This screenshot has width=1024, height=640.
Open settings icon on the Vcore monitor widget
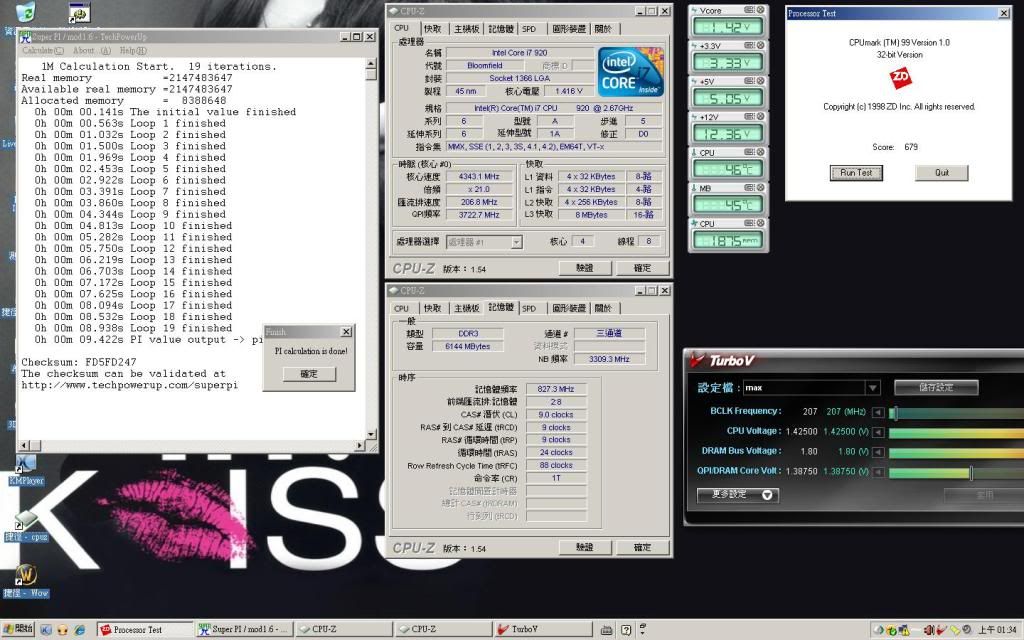(x=749, y=10)
